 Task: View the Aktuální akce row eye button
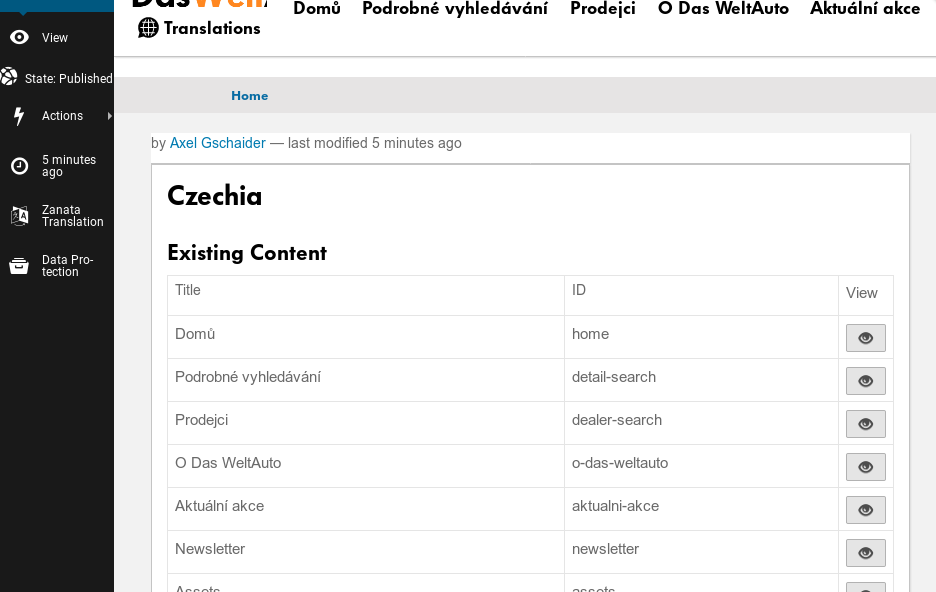pyautogui.click(x=866, y=510)
